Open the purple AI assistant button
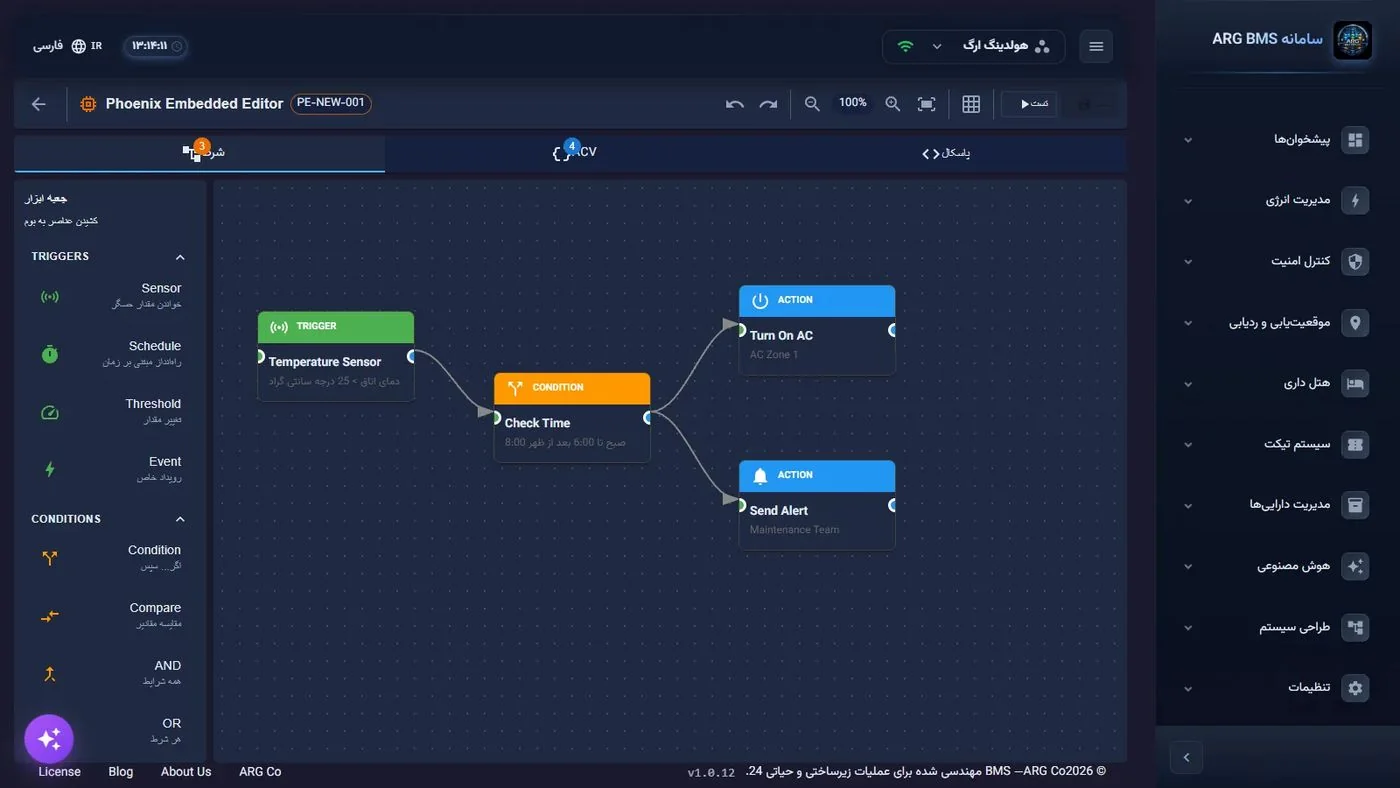Image resolution: width=1400 pixels, height=788 pixels. click(49, 739)
